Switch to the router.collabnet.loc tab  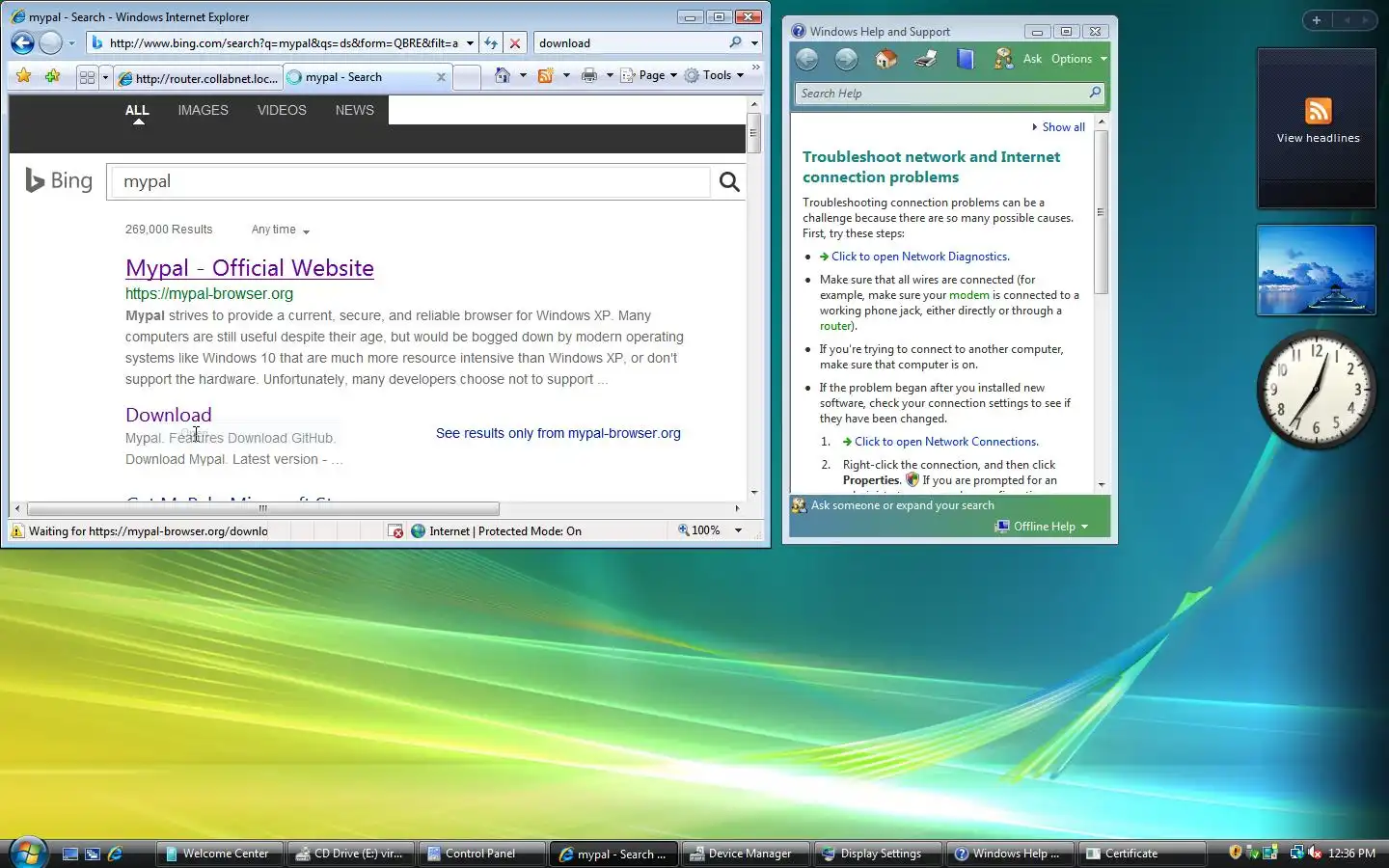[198, 78]
